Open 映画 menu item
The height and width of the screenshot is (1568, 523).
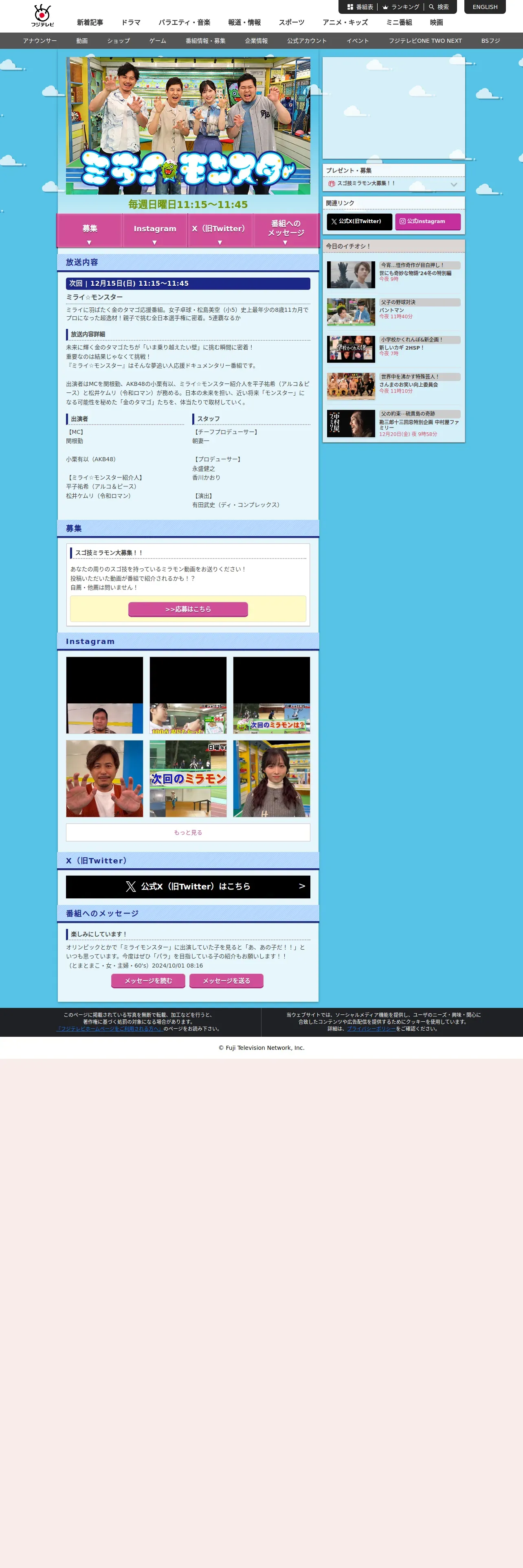(437, 22)
